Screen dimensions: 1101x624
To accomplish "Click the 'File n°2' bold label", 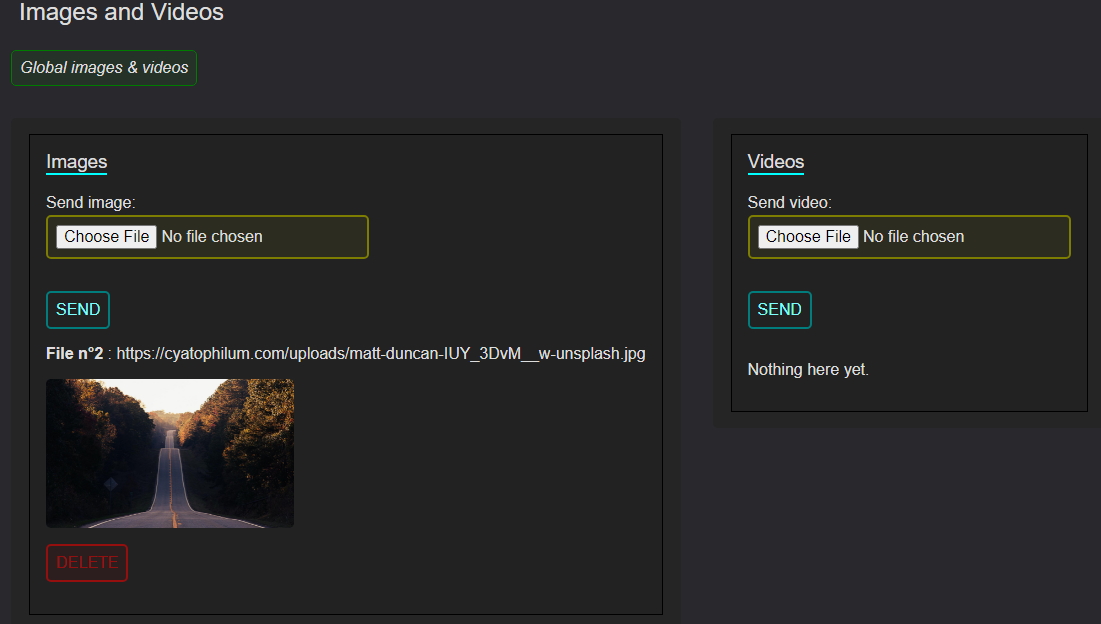I will [x=74, y=354].
